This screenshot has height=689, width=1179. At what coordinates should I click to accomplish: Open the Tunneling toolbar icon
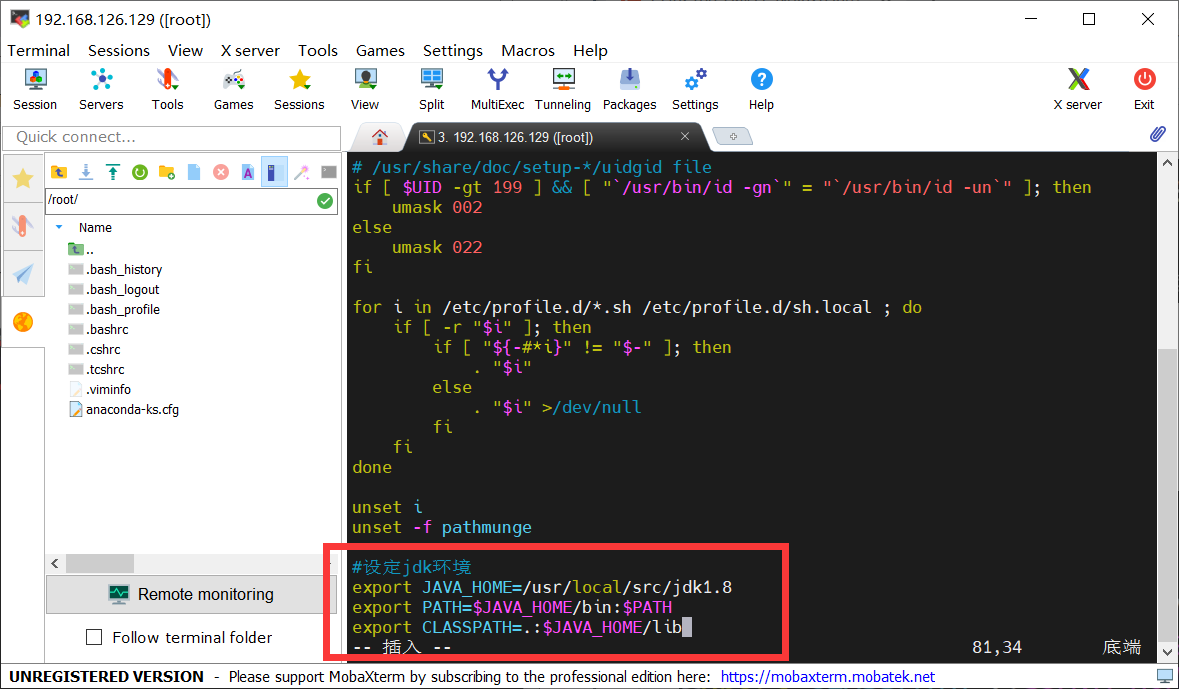click(562, 89)
